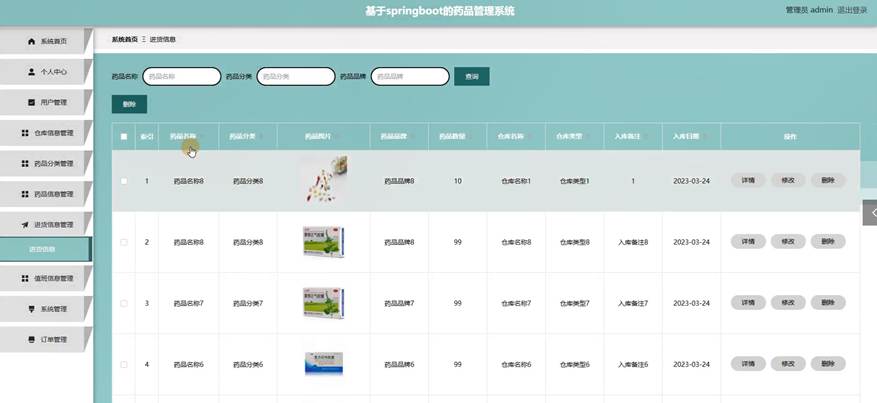This screenshot has height=403, width=877.
Task: Click the 管理员 admin label
Action: click(809, 10)
